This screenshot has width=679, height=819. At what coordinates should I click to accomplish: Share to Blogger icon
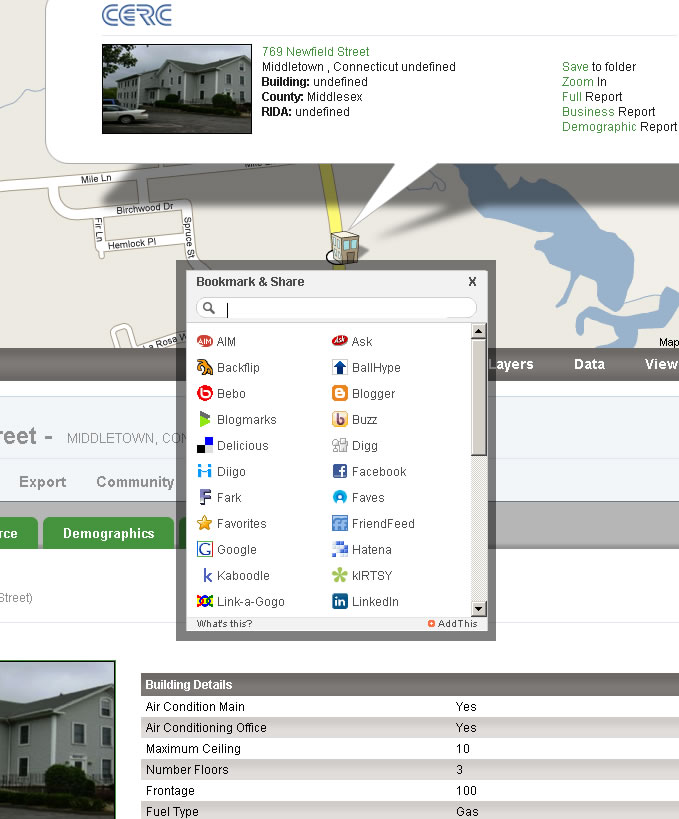tap(340, 393)
